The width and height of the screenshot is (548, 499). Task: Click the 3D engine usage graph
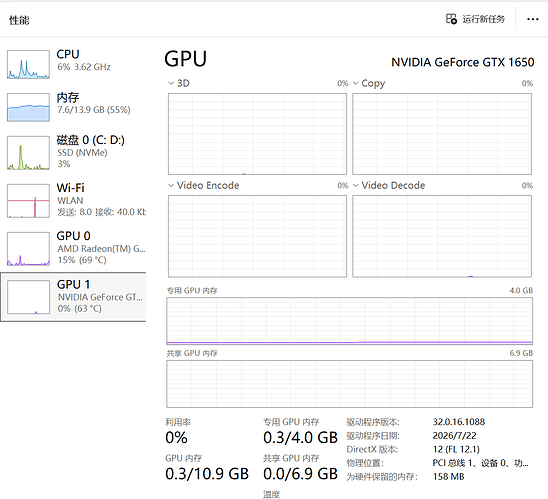(257, 134)
